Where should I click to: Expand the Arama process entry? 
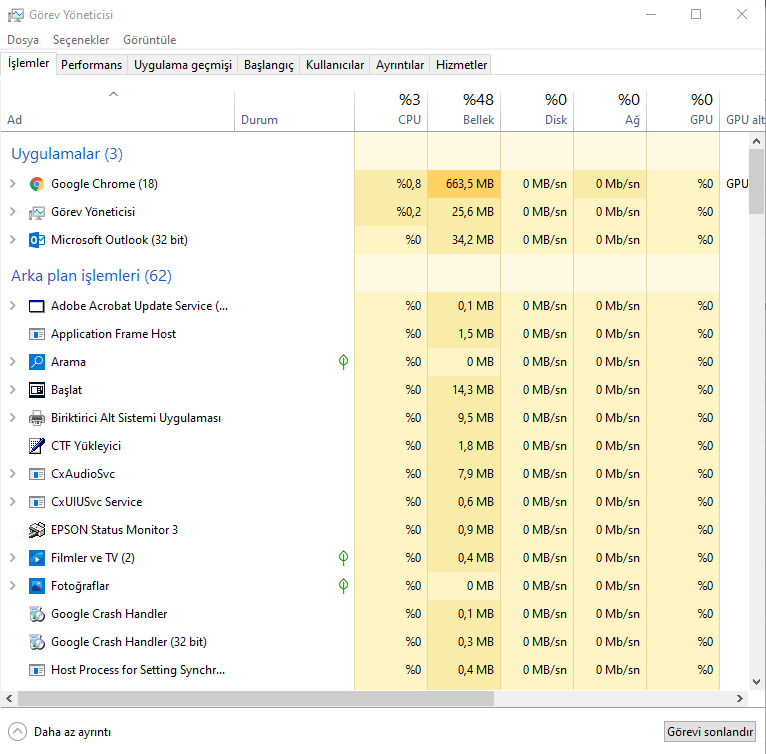(x=13, y=362)
